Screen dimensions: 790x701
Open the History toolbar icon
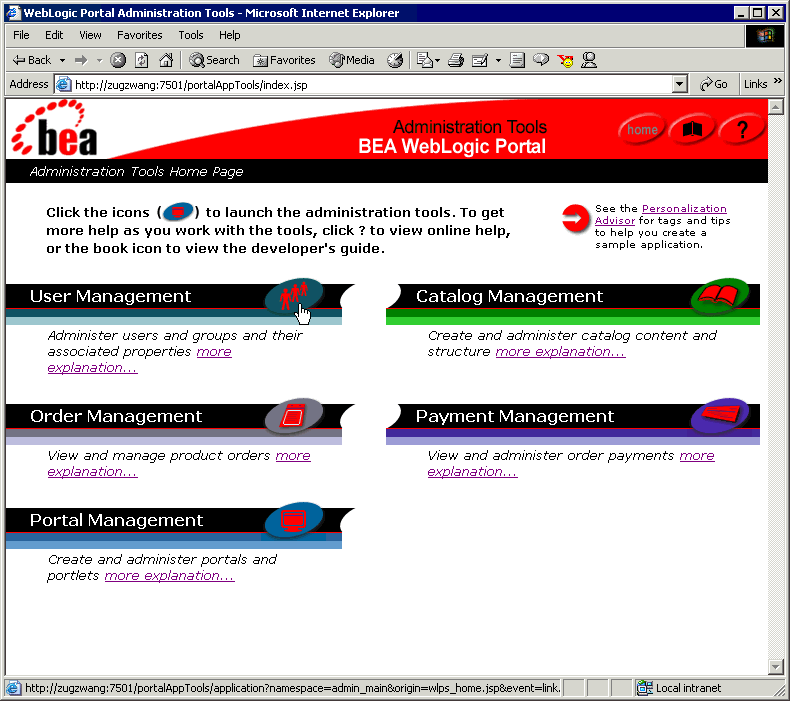(395, 60)
